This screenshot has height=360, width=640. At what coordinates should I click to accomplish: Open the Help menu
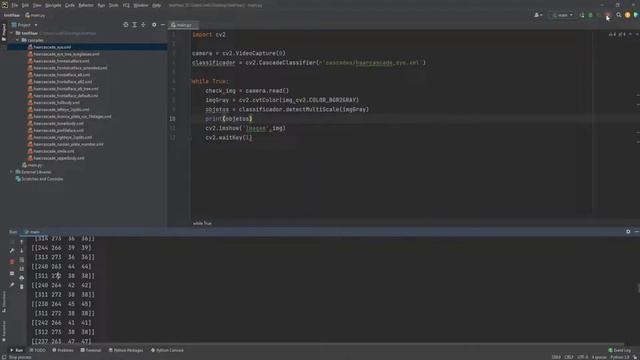point(156,5)
